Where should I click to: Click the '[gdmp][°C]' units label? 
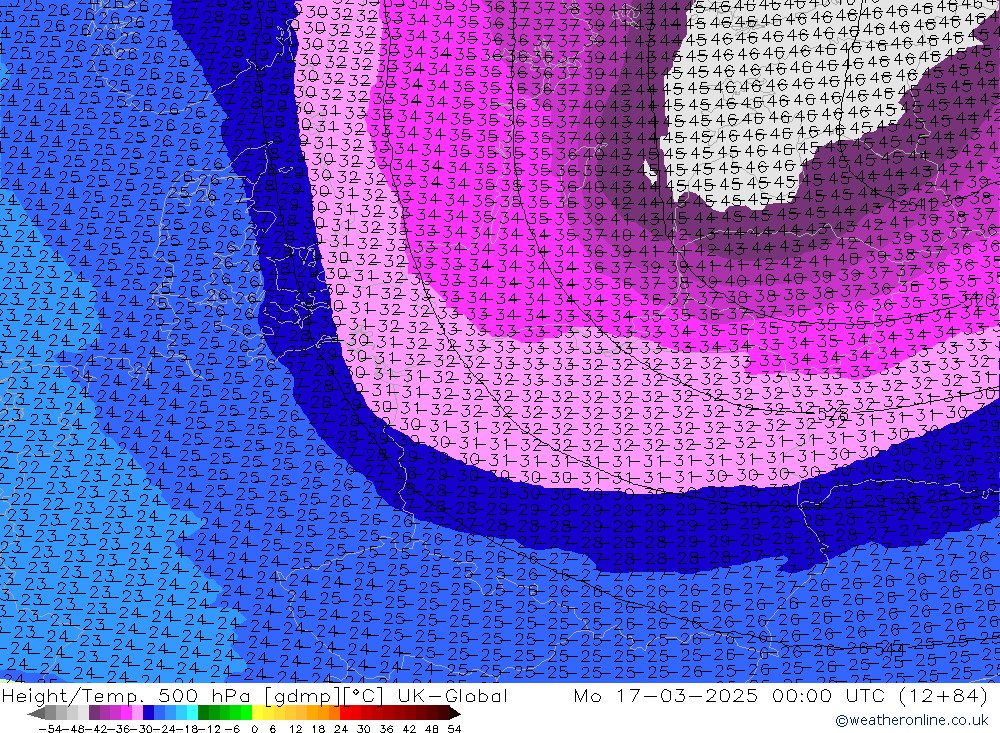pyautogui.click(x=325, y=695)
